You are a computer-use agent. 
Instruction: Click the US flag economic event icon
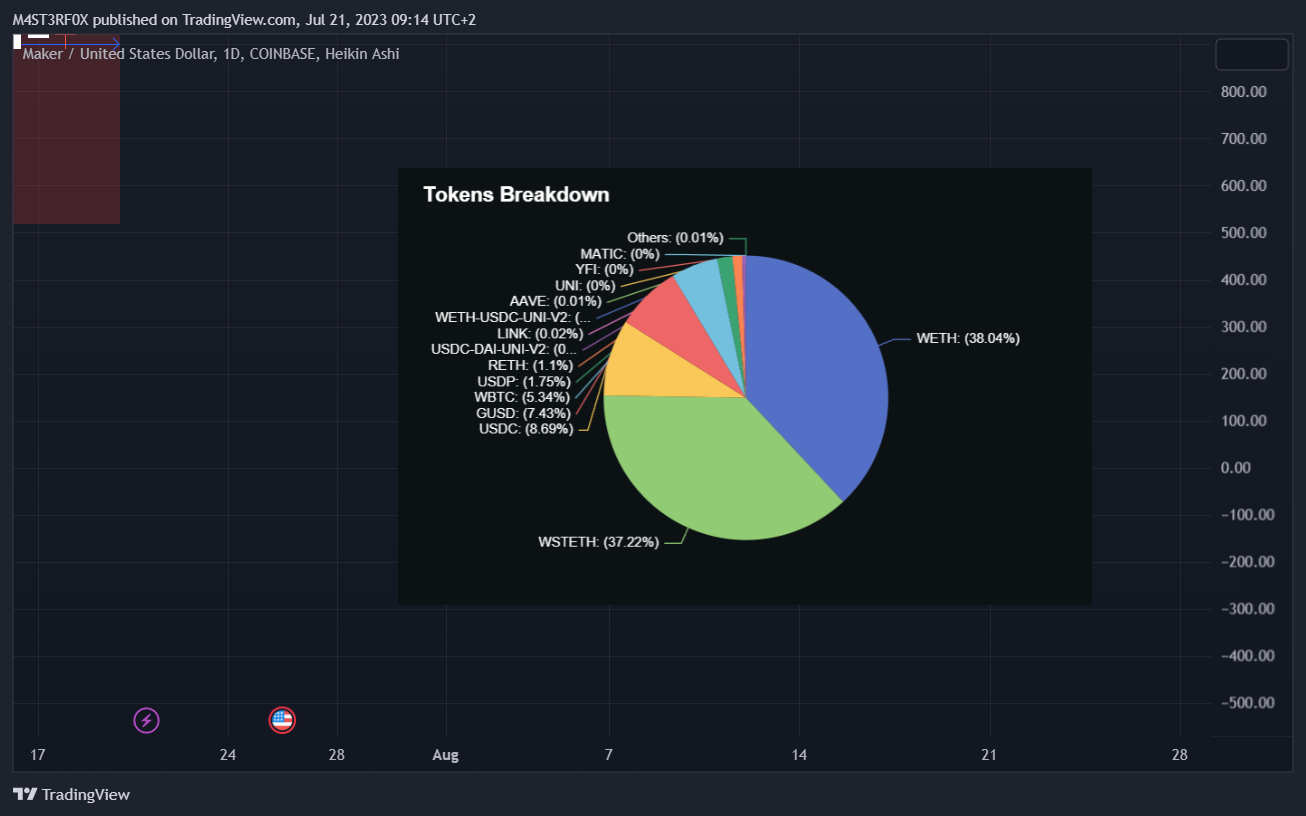283,719
